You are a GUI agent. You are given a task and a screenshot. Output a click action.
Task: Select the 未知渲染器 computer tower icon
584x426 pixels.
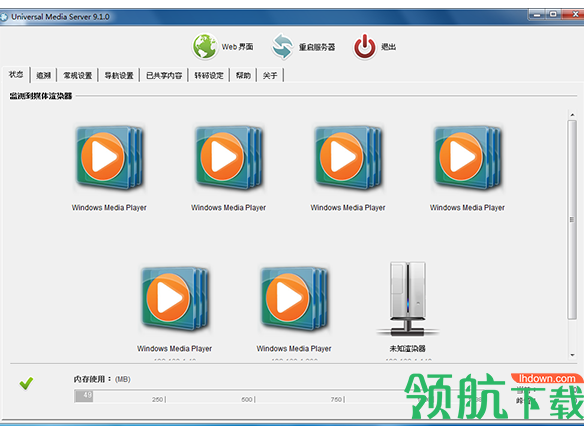click(x=407, y=299)
